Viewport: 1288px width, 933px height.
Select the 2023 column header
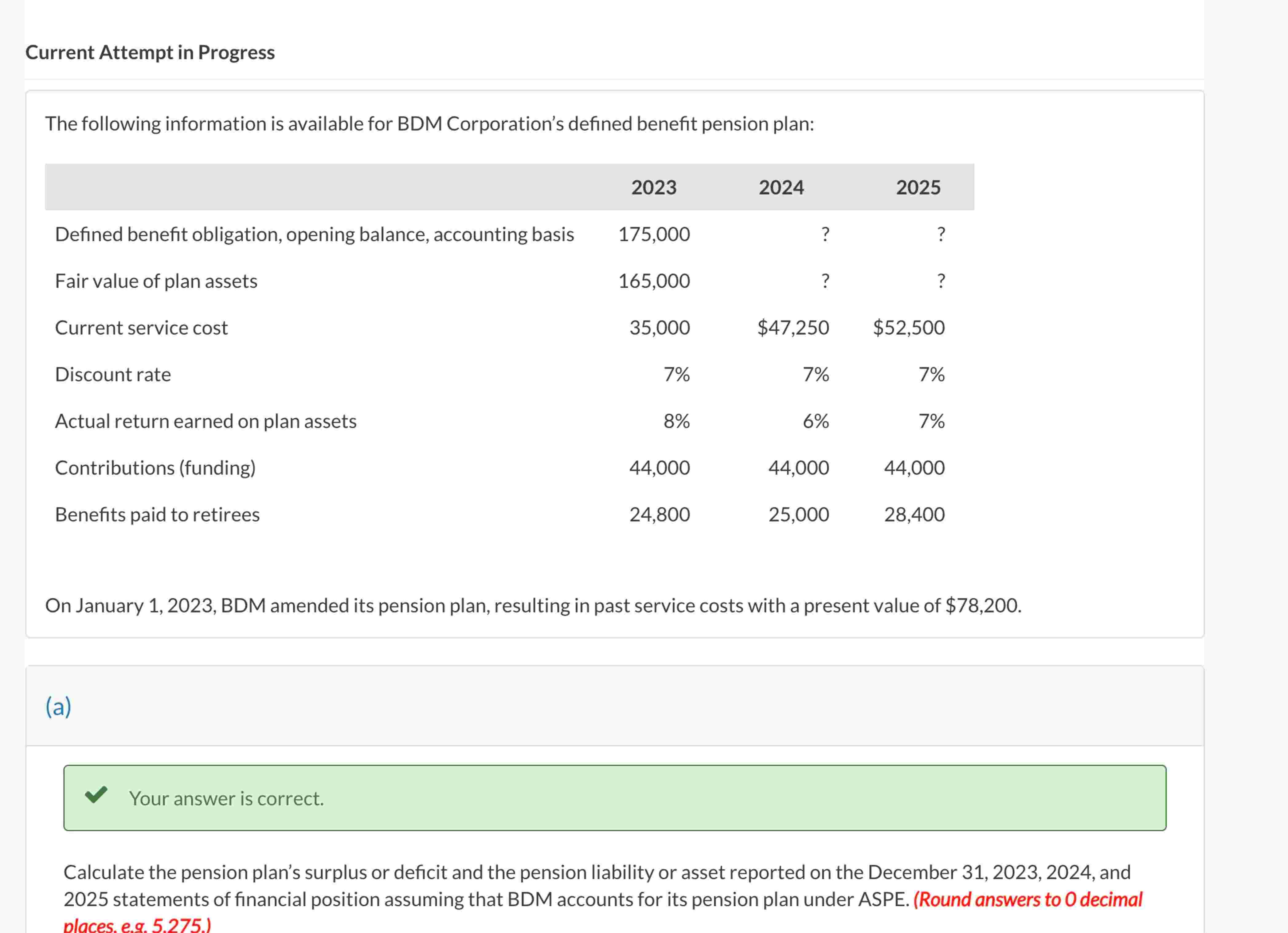(x=654, y=187)
